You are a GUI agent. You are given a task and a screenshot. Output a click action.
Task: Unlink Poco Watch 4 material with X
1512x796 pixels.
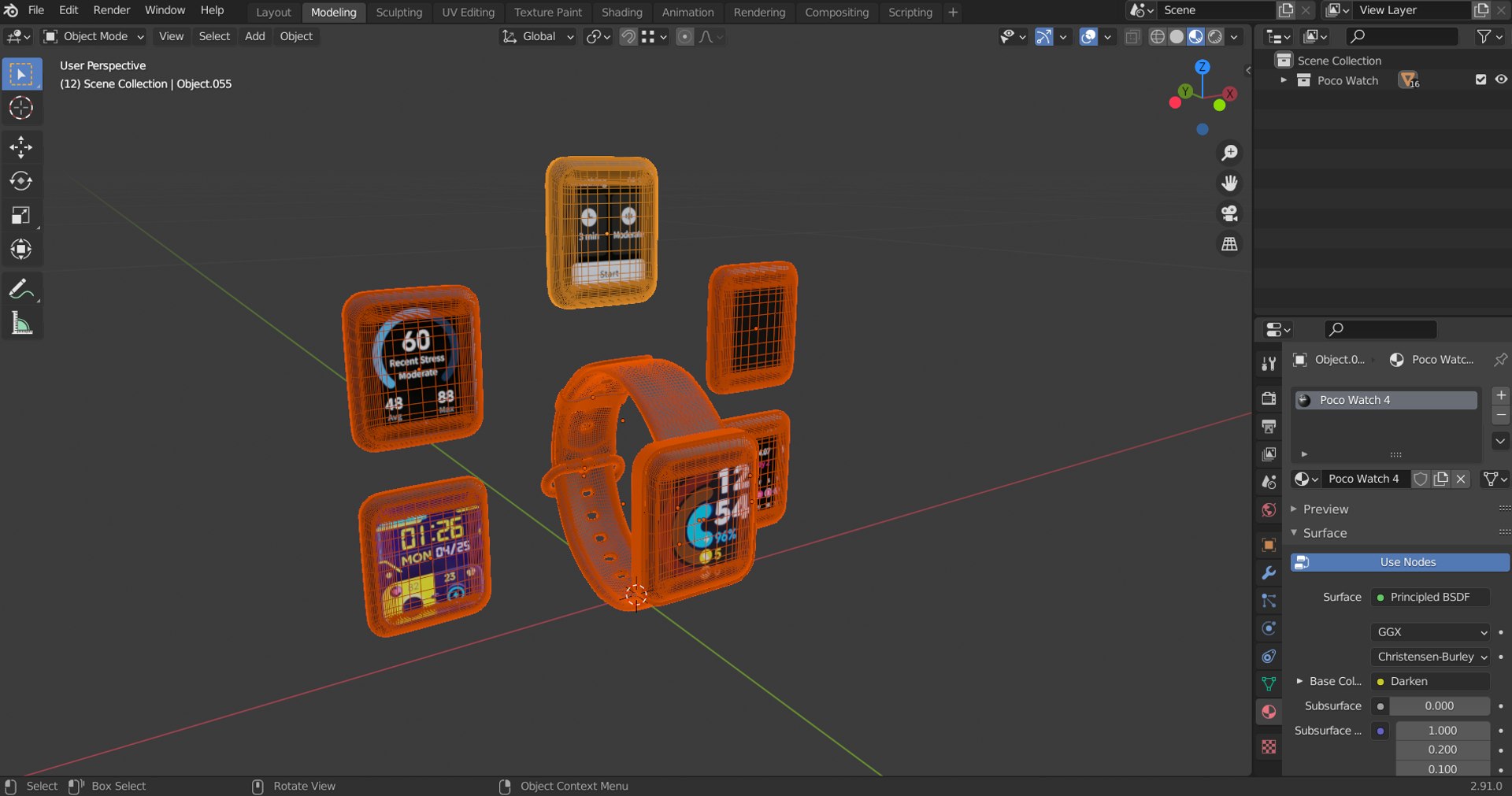click(x=1461, y=479)
